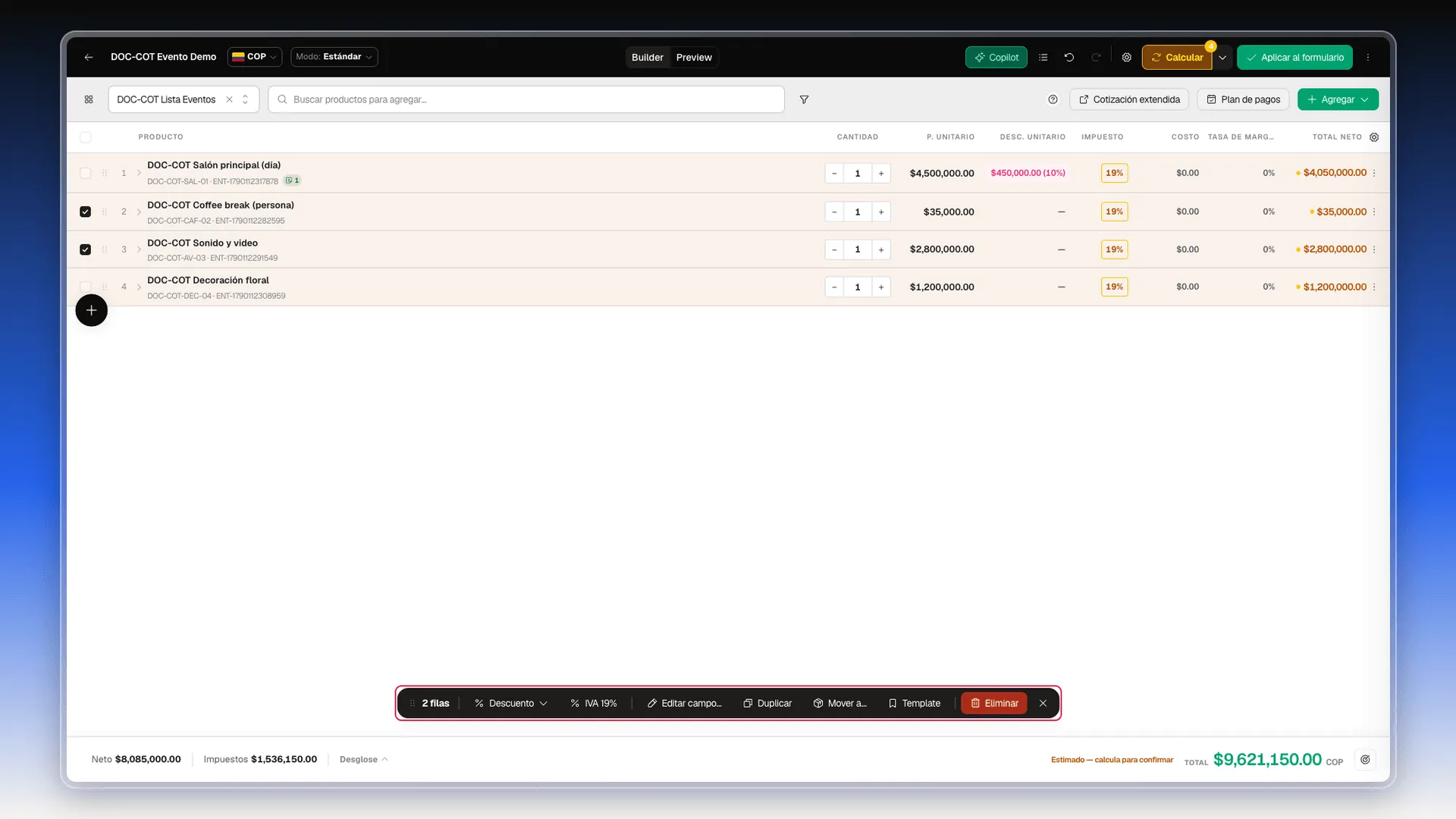Switch to the Preview tab

click(x=694, y=58)
